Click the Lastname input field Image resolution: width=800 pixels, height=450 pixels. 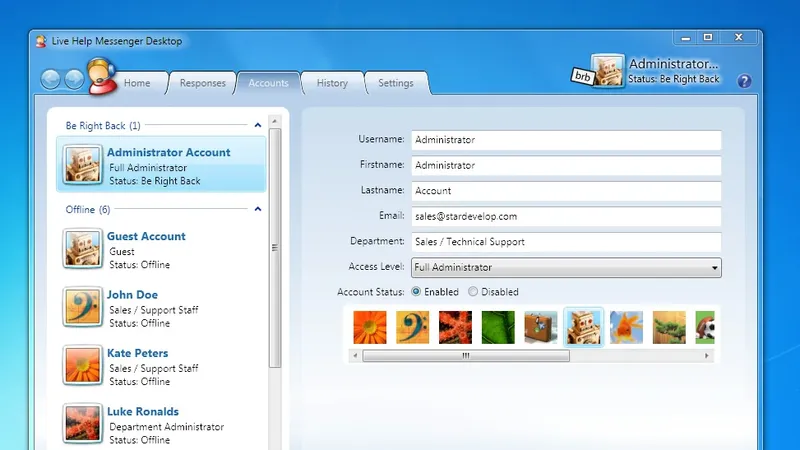click(x=566, y=191)
